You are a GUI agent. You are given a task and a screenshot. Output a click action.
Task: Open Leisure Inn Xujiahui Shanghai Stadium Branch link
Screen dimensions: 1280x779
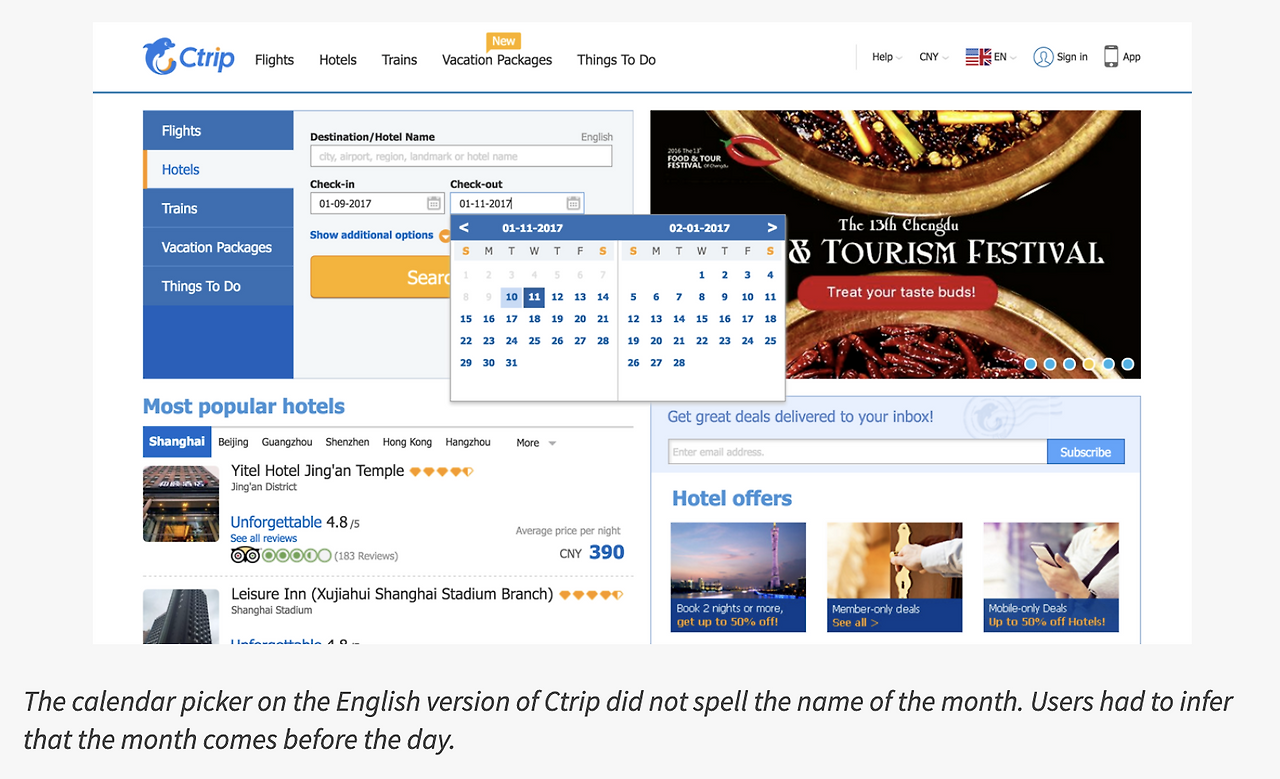(x=392, y=594)
